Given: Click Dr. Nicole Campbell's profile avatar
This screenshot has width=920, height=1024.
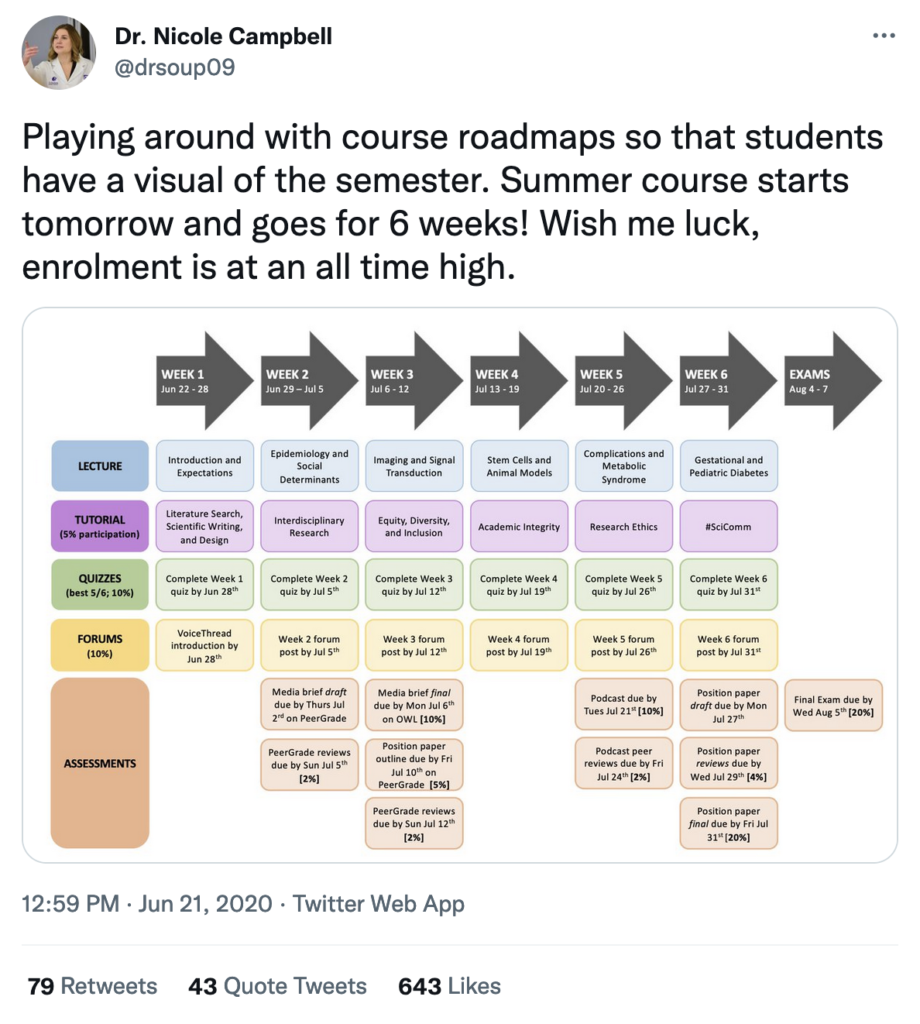Looking at the screenshot, I should [x=59, y=52].
